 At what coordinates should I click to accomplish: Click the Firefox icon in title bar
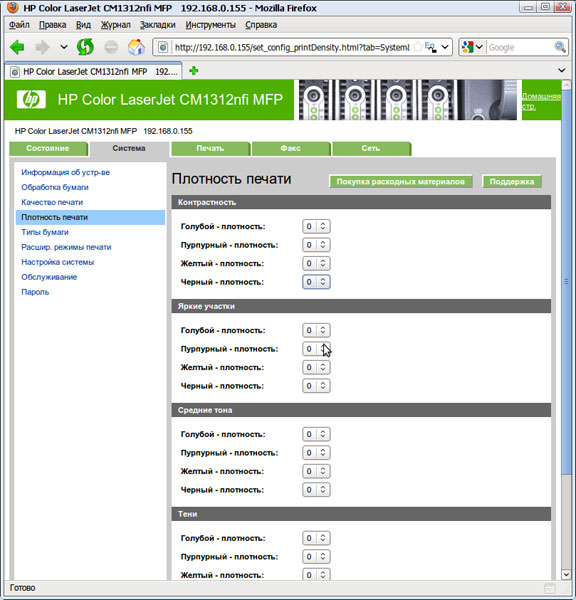(13, 7)
